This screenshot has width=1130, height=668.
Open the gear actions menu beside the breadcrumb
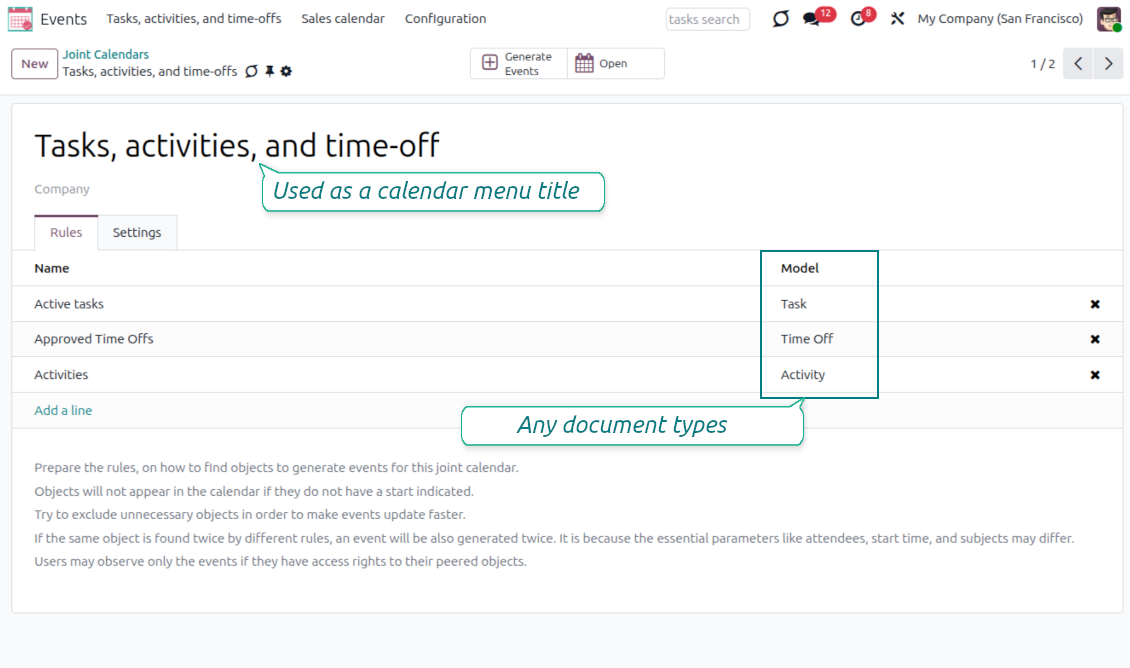[286, 72]
